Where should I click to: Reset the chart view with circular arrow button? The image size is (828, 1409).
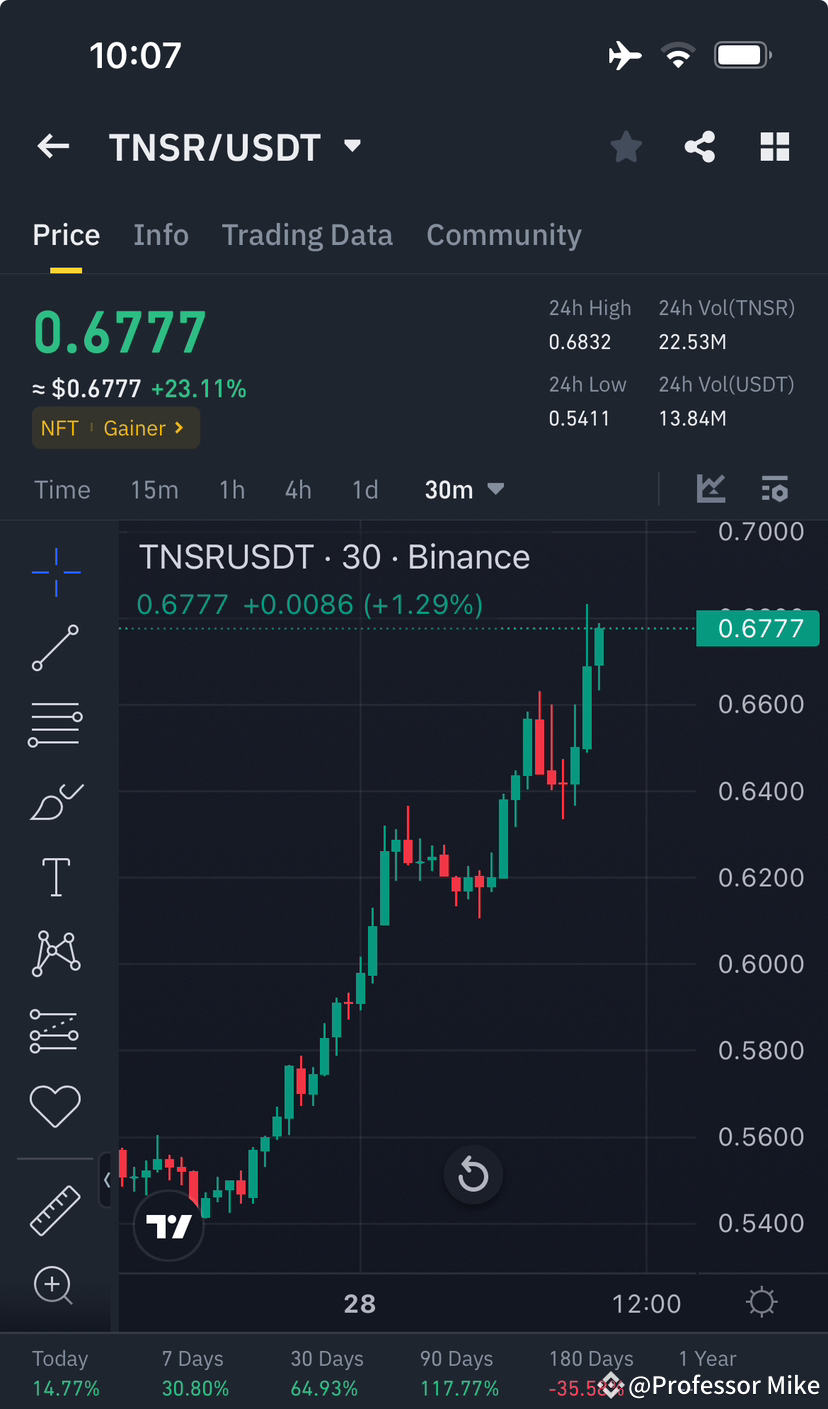click(473, 1175)
